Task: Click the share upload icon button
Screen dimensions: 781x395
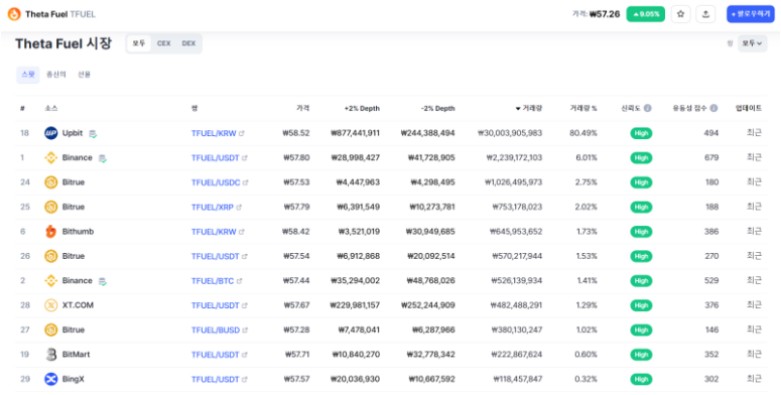Action: click(705, 14)
